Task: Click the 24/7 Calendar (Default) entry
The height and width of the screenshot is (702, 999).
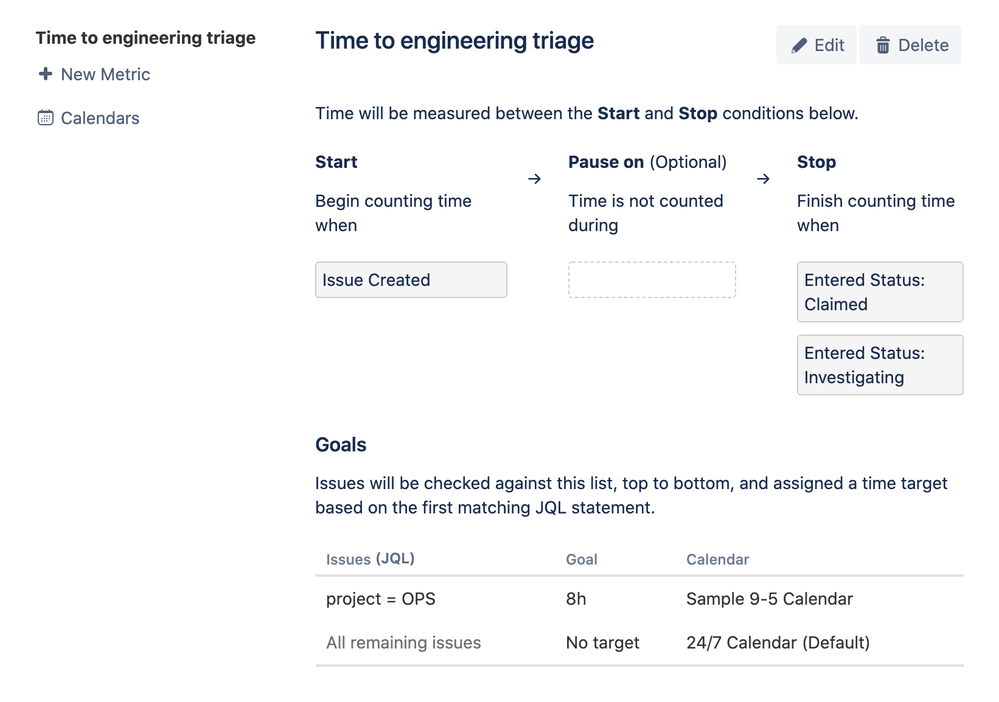Action: tap(777, 643)
